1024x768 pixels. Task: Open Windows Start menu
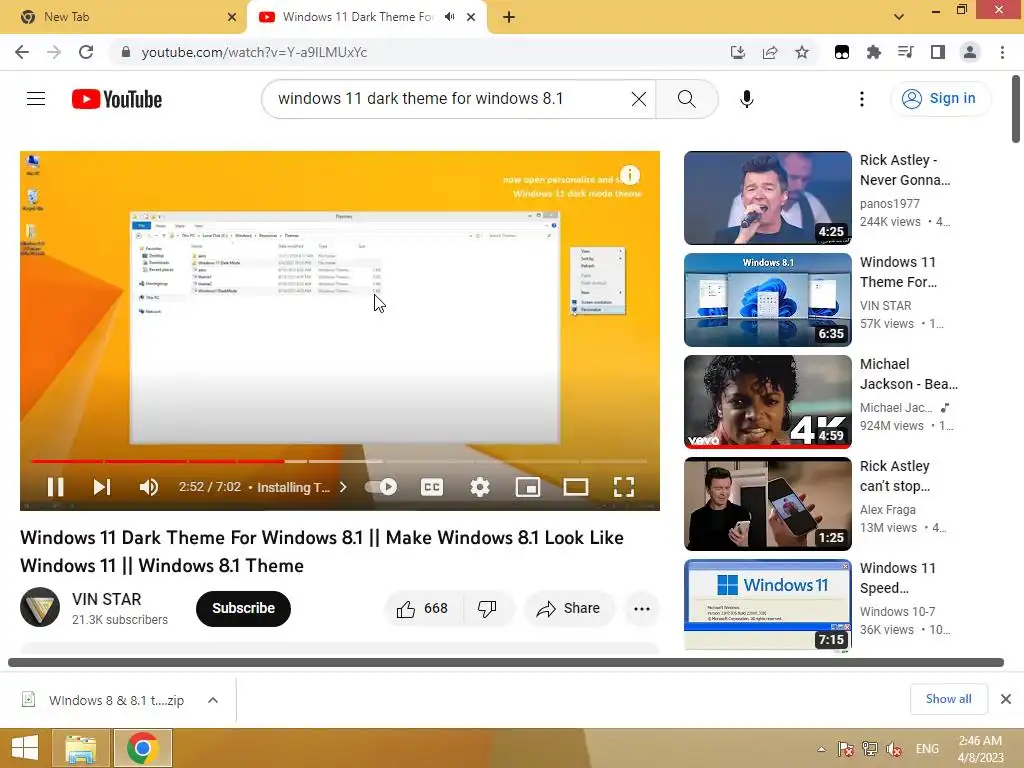click(24, 748)
